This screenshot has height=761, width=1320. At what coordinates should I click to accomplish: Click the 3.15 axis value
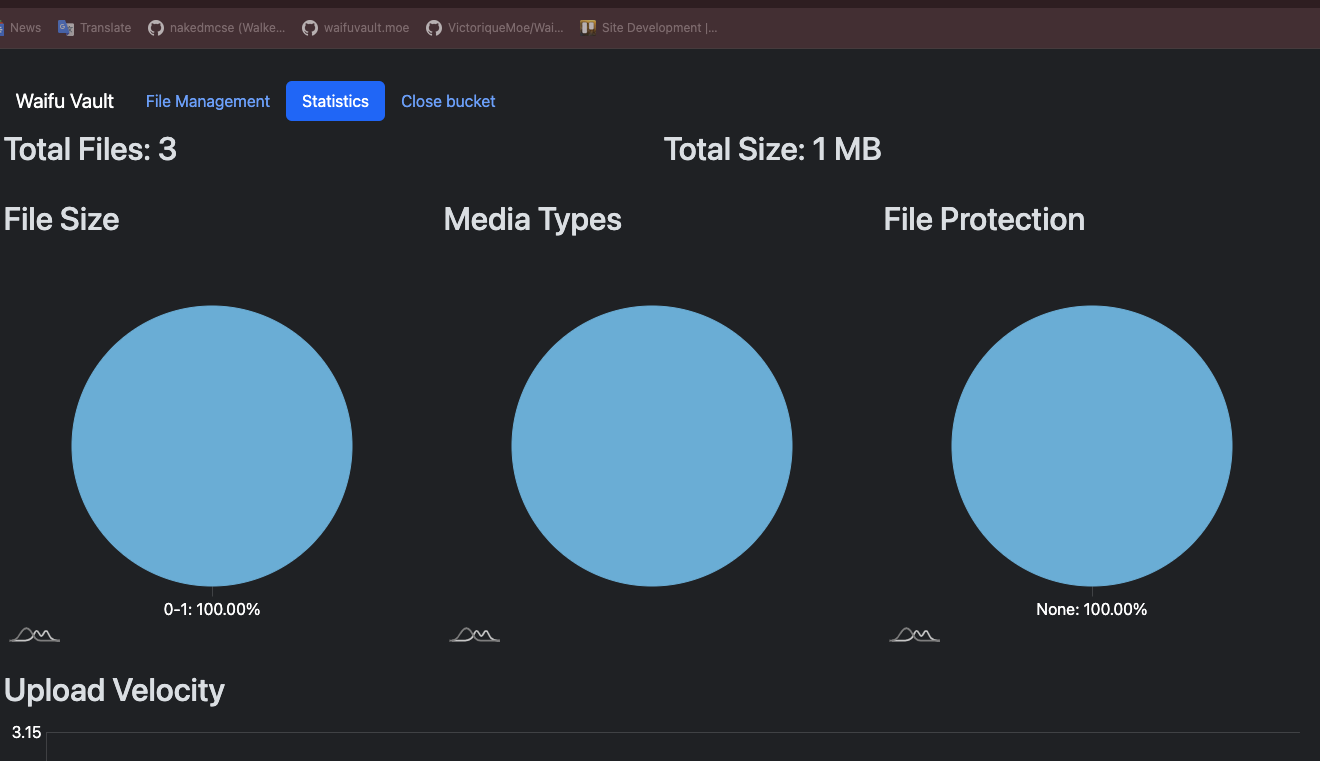(27, 733)
